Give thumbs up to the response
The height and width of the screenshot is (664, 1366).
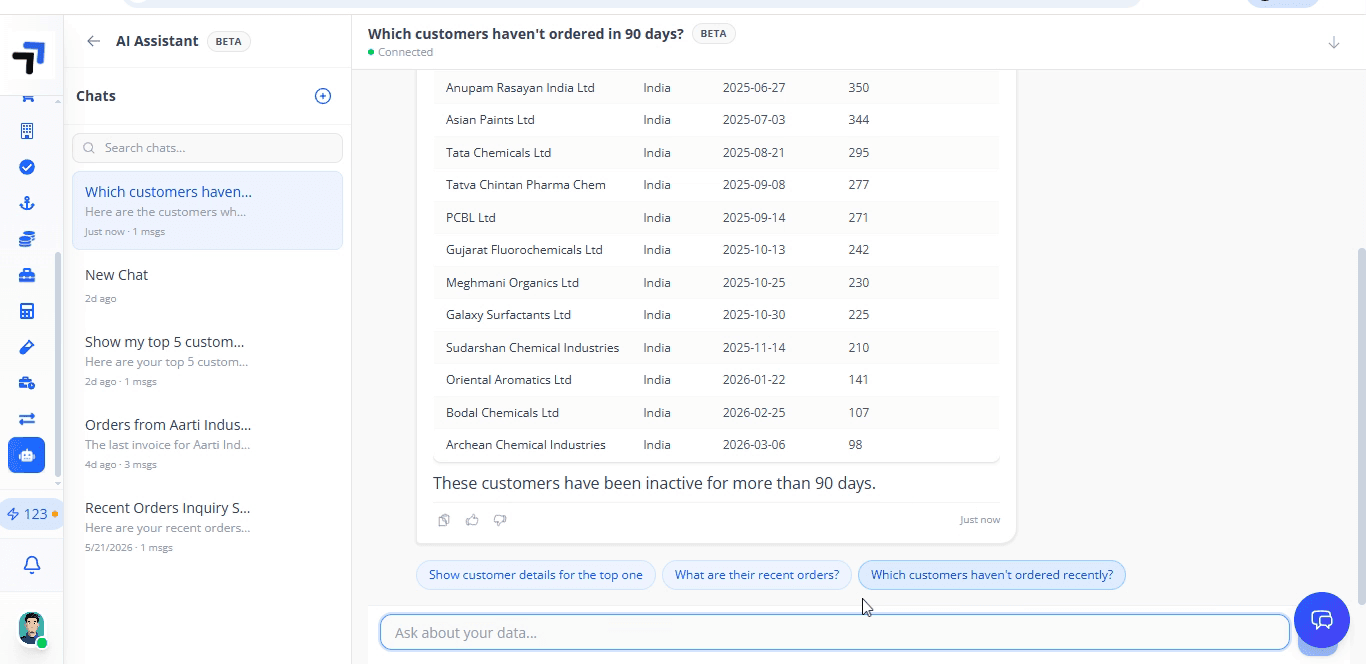pos(472,520)
